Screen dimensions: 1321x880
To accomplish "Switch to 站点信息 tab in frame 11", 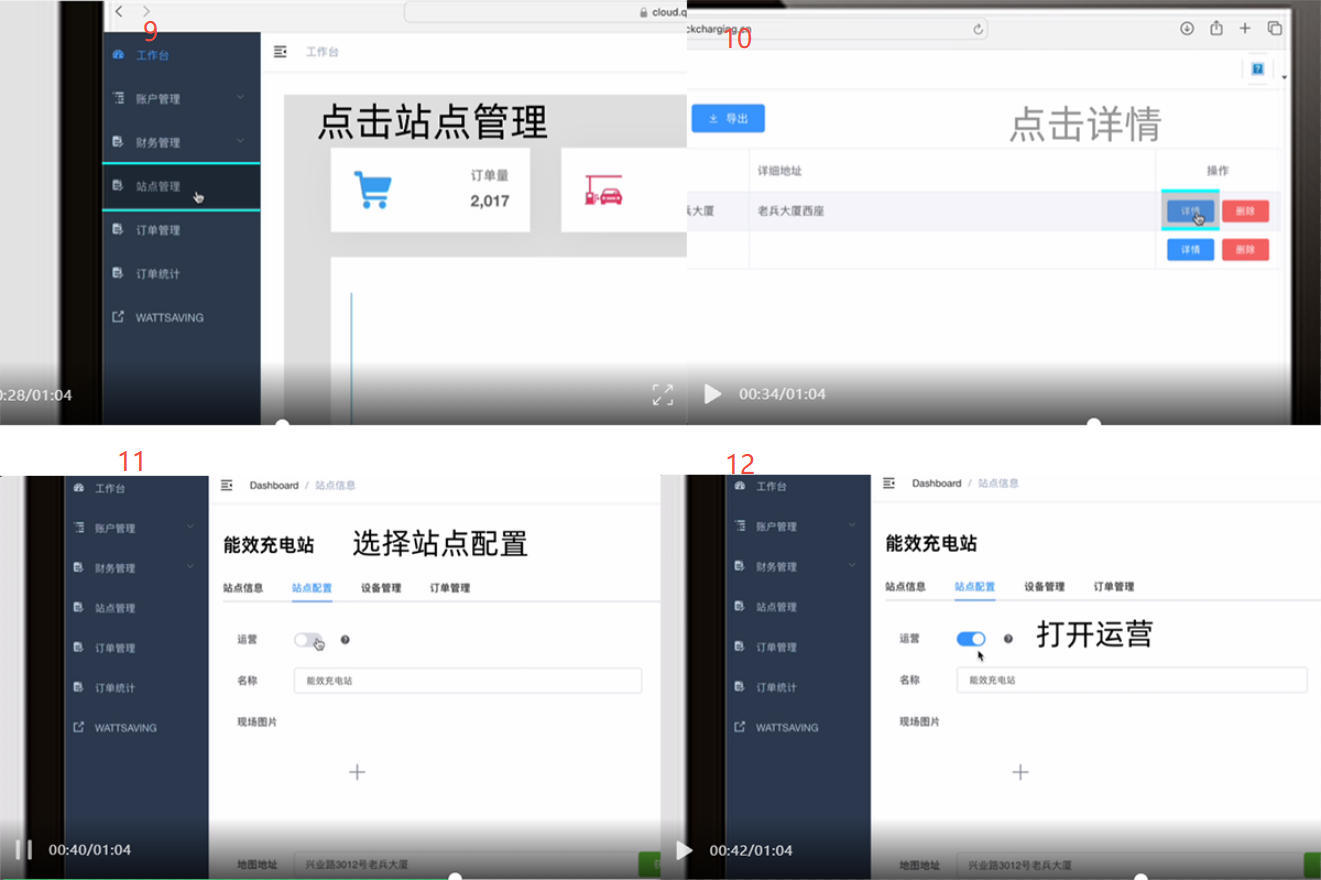I will point(243,588).
